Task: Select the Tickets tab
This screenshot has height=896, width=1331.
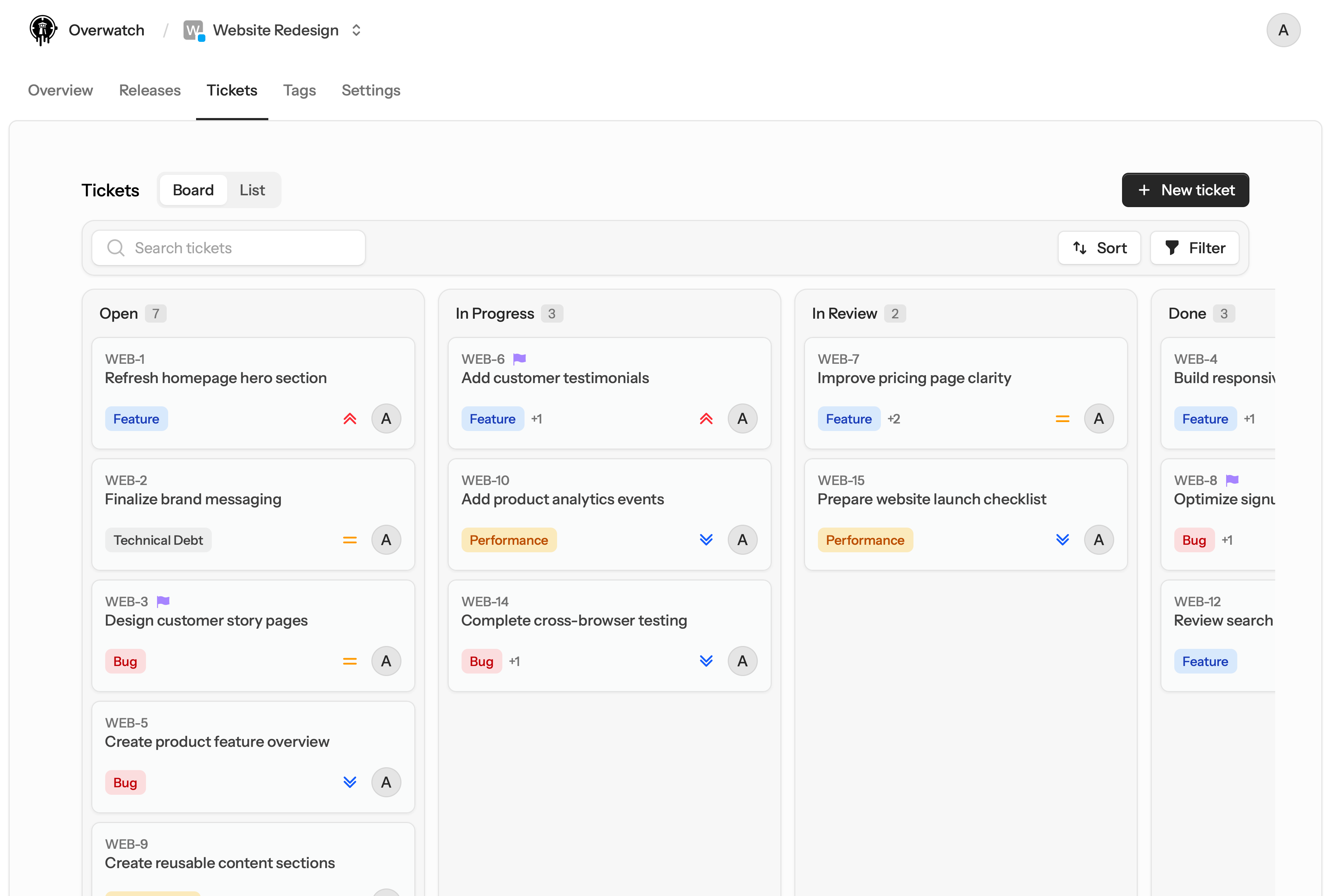Action: [x=231, y=90]
